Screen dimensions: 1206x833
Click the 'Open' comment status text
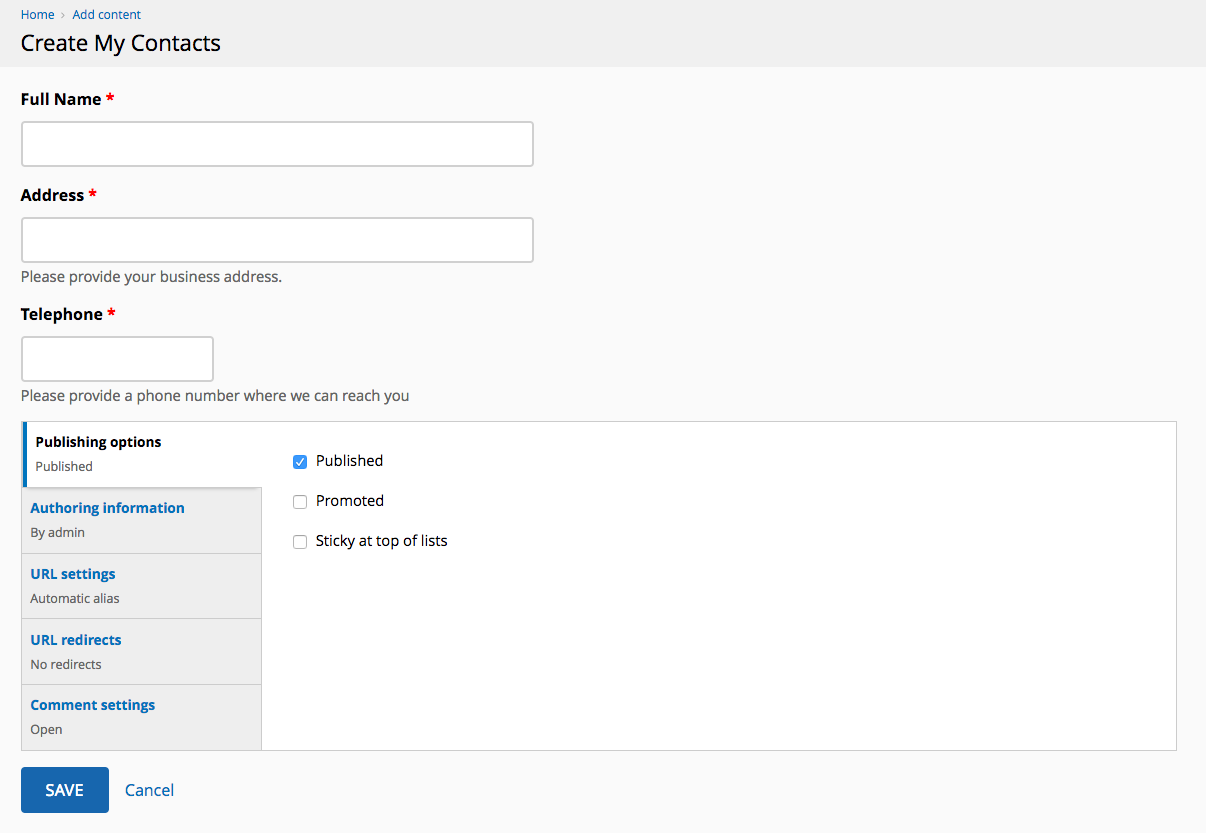(47, 730)
